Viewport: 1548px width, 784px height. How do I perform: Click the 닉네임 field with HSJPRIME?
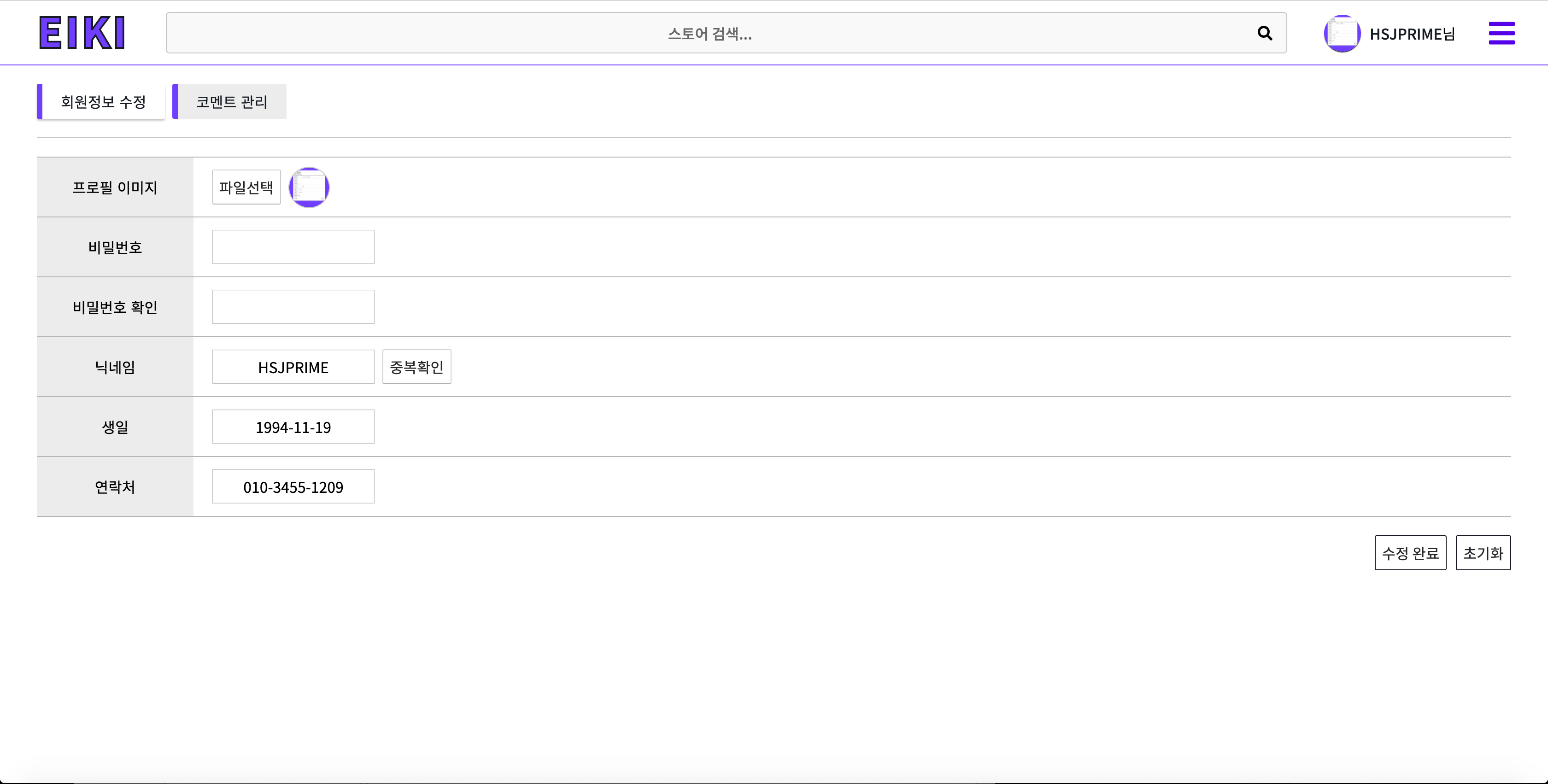point(293,367)
